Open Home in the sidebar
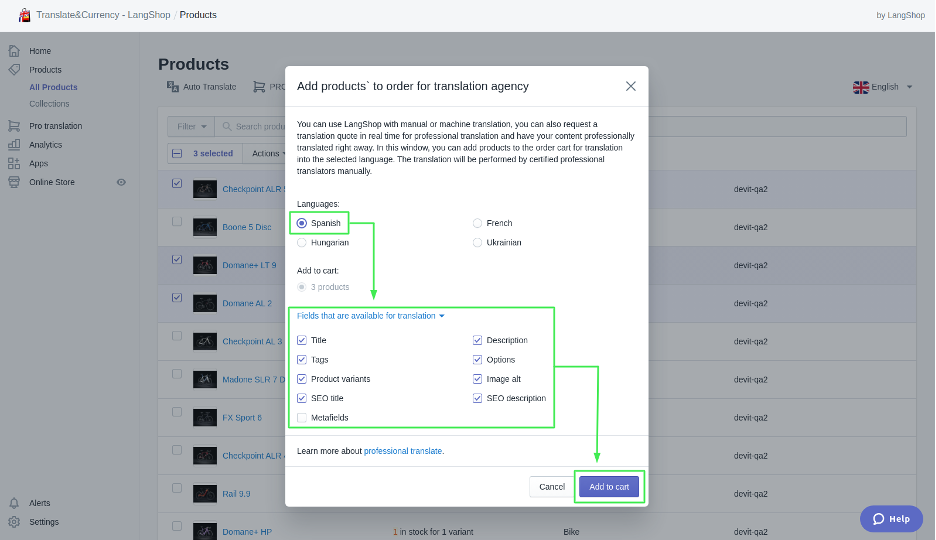The image size is (936, 540). coord(40,51)
